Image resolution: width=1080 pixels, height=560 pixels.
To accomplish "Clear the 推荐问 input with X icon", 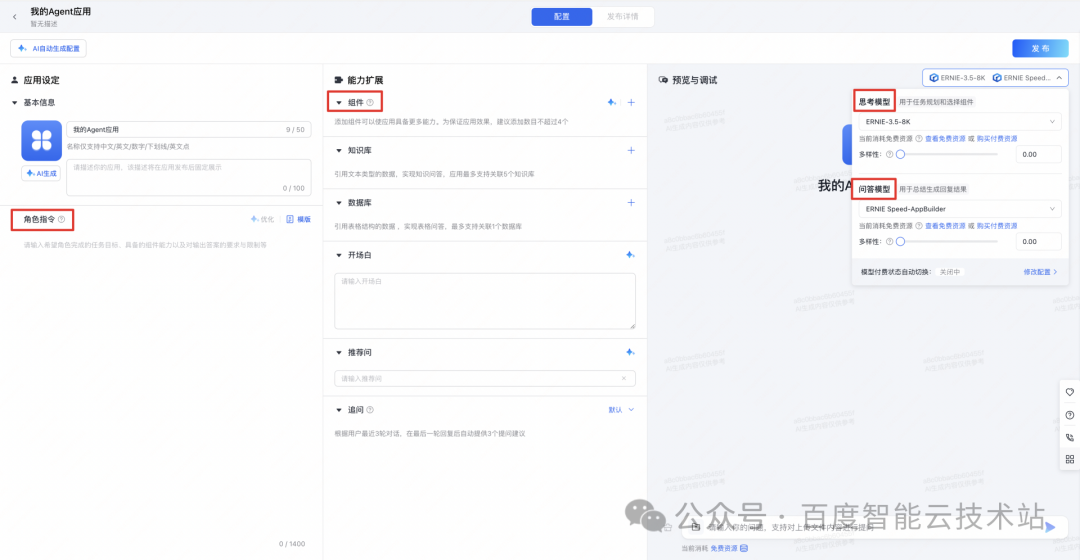I will (x=624, y=378).
